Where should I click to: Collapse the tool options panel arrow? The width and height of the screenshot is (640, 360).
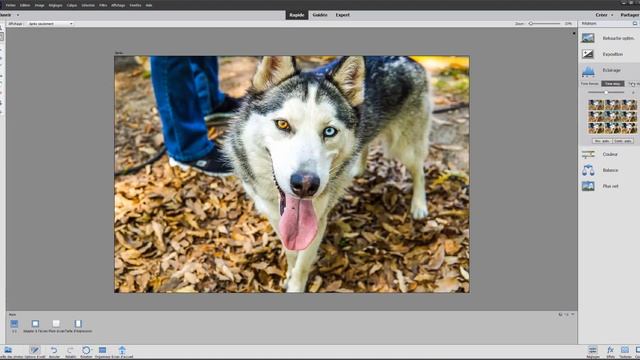[x=573, y=315]
